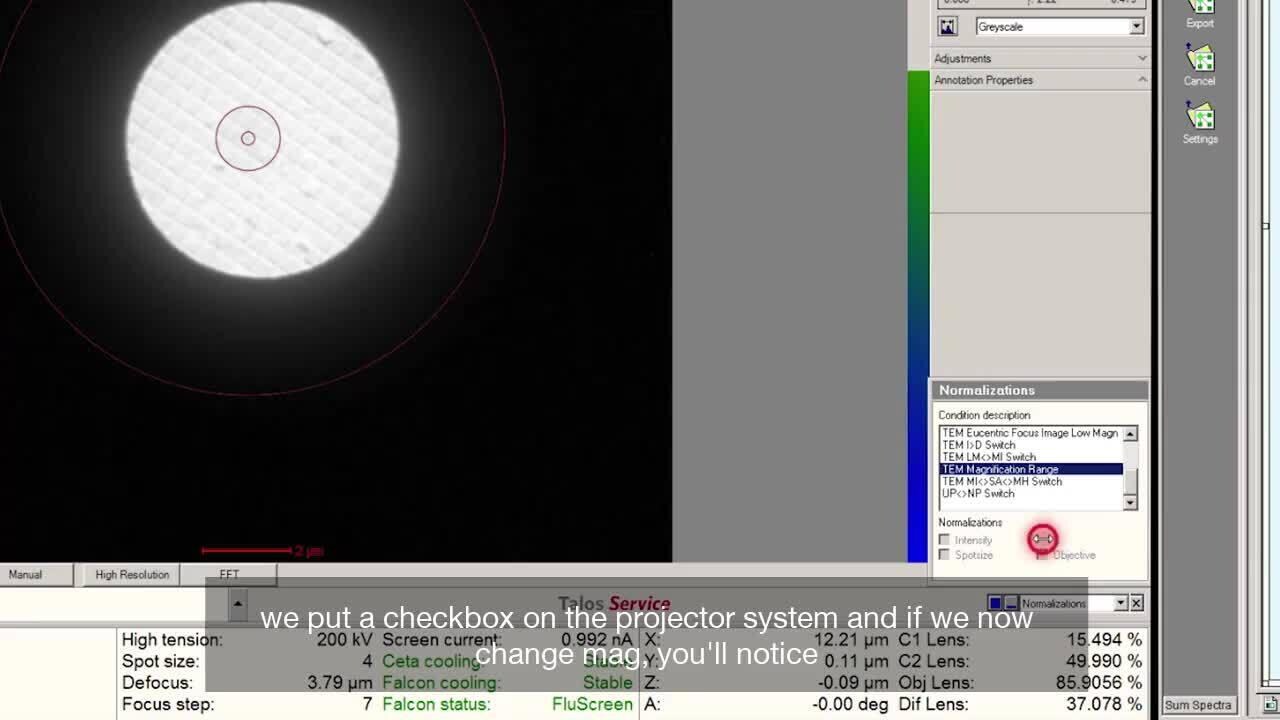Switch to the Manual tab

click(x=26, y=575)
